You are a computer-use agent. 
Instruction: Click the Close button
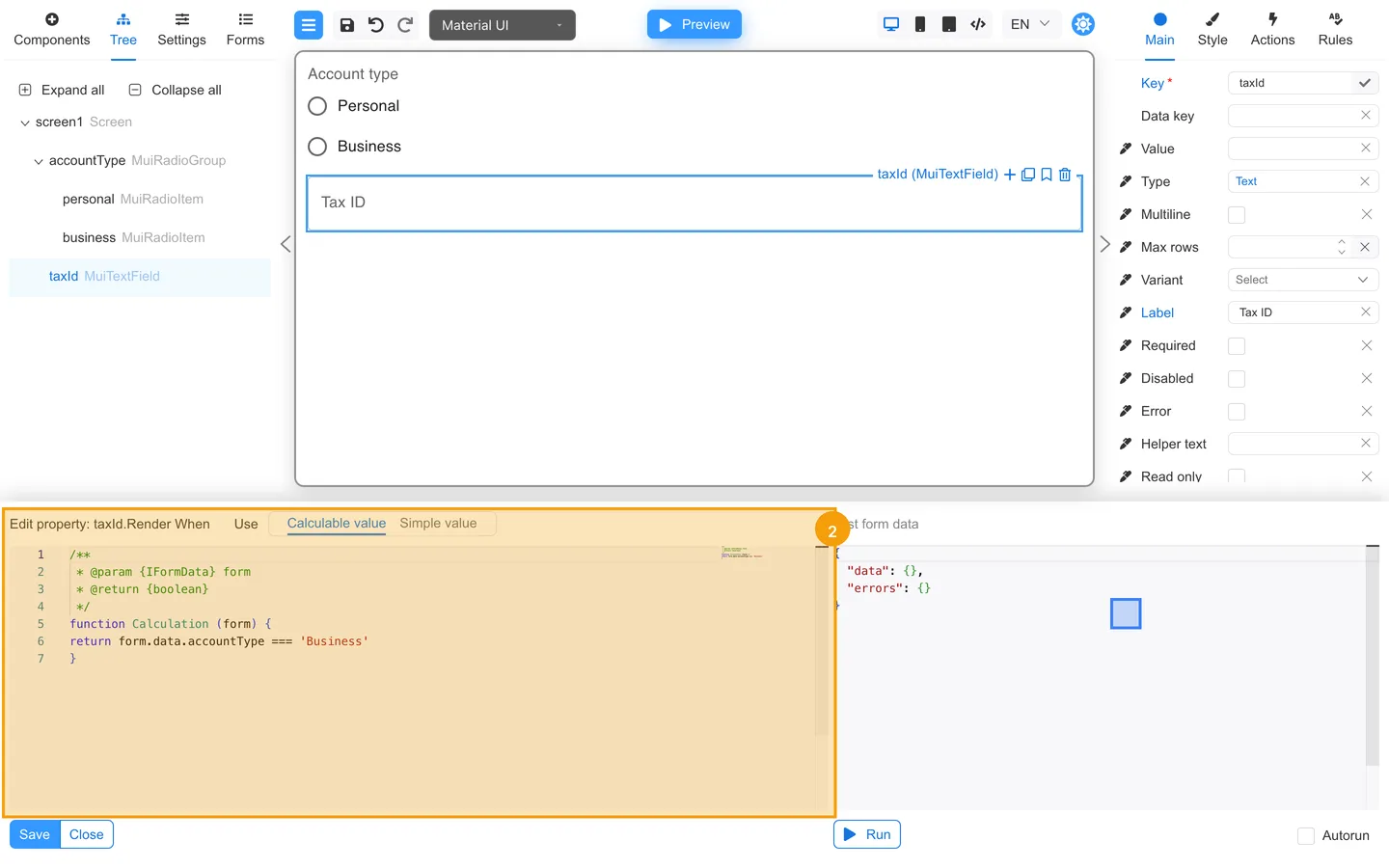[87, 834]
